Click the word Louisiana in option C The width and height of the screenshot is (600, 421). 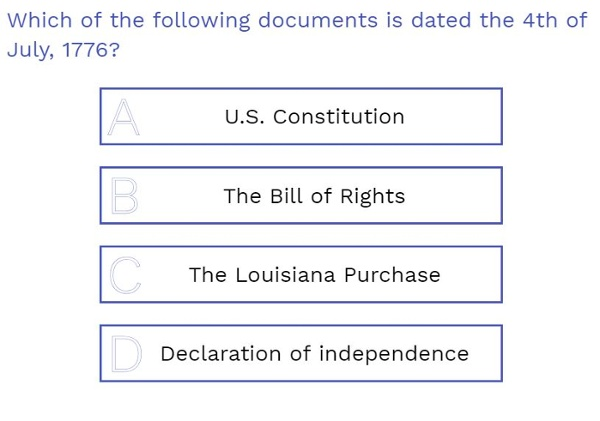click(x=285, y=275)
